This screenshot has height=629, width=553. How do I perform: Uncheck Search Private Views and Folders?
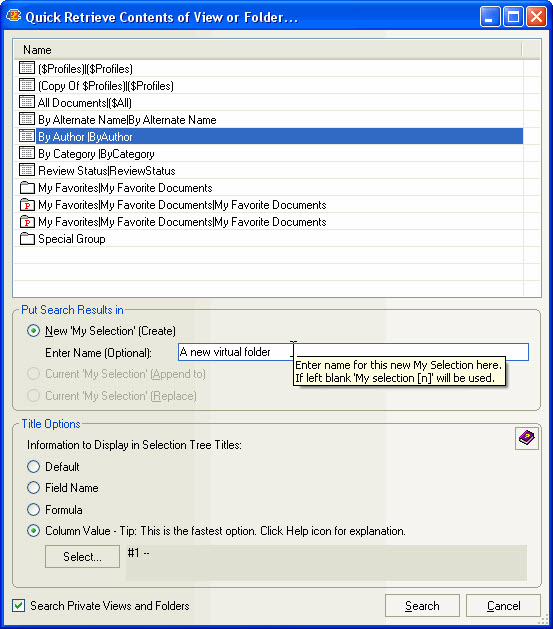coord(18,605)
